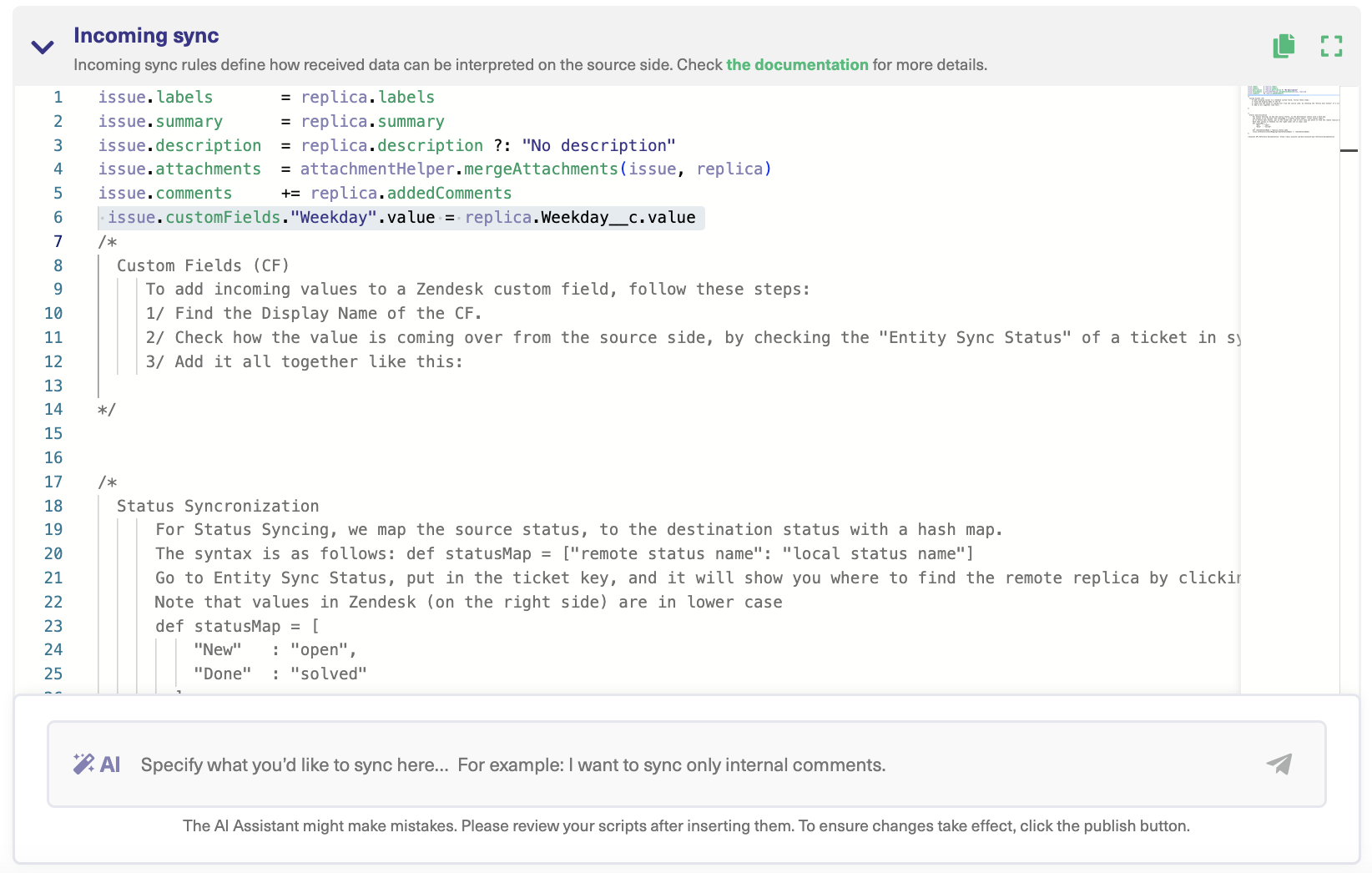Click the chevron beside Incoming sync heading
The height and width of the screenshot is (873, 1372).
[x=42, y=47]
